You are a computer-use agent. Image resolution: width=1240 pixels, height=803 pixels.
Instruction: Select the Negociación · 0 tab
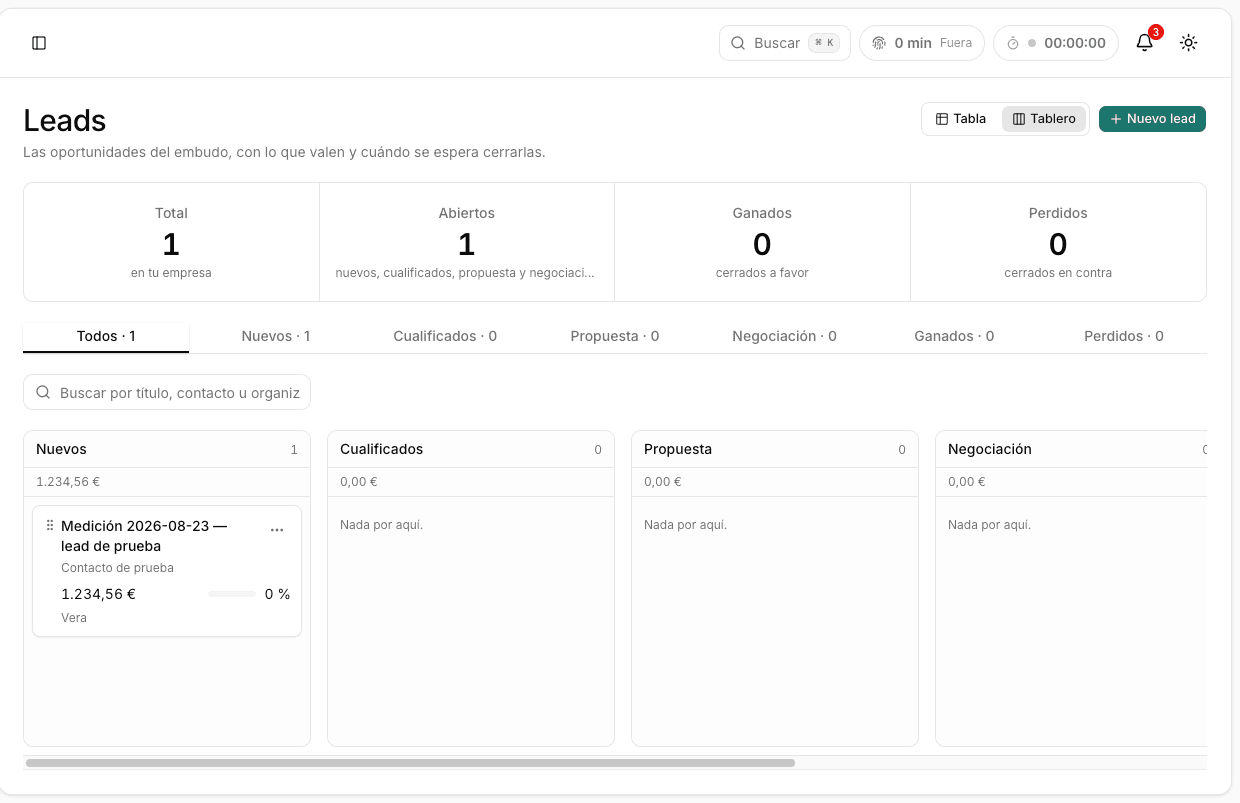tap(784, 336)
